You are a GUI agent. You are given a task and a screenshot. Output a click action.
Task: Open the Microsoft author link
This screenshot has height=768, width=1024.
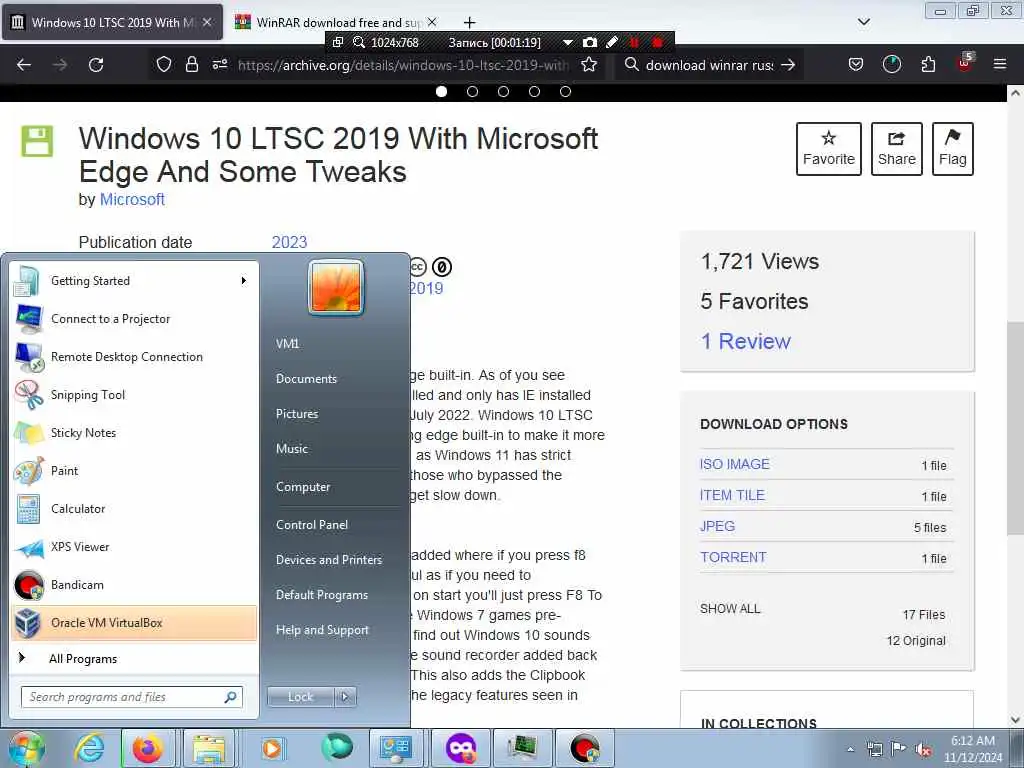point(132,199)
